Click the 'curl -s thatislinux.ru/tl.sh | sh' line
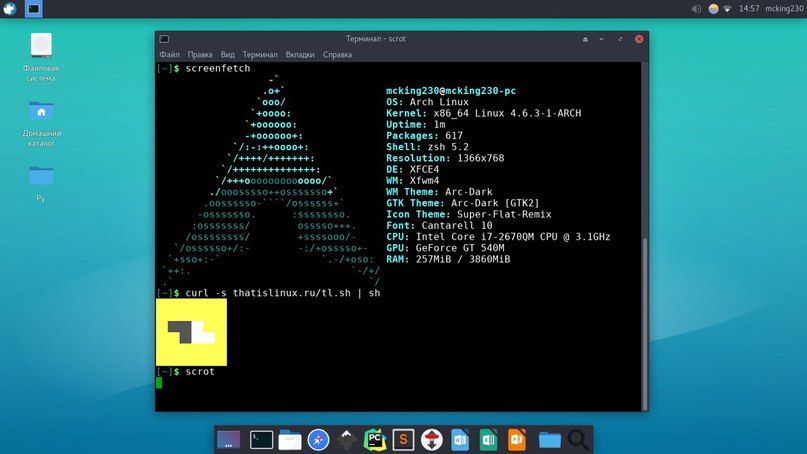Viewport: 807px width, 454px height. click(x=283, y=293)
